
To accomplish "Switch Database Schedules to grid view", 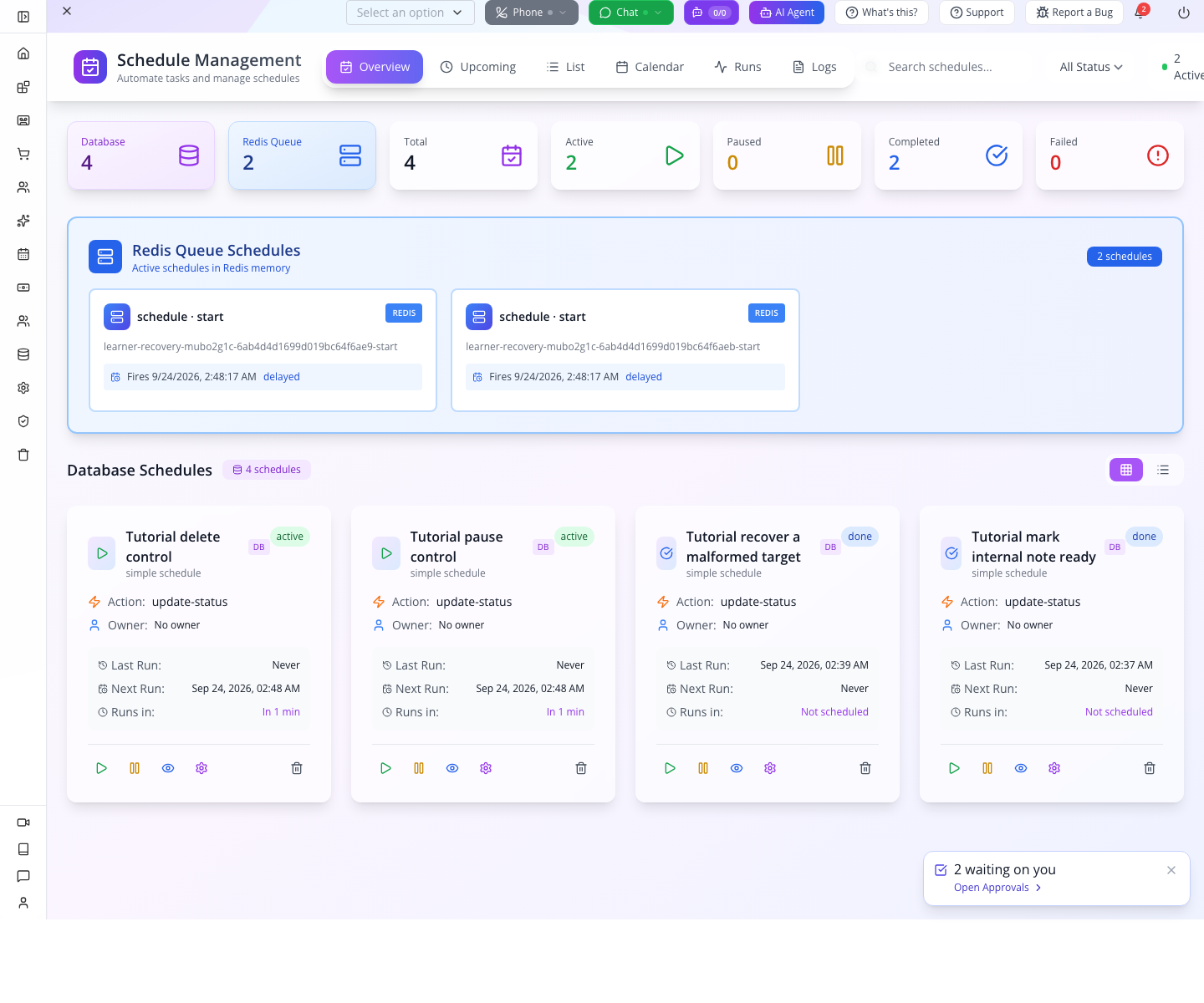I will (1126, 470).
